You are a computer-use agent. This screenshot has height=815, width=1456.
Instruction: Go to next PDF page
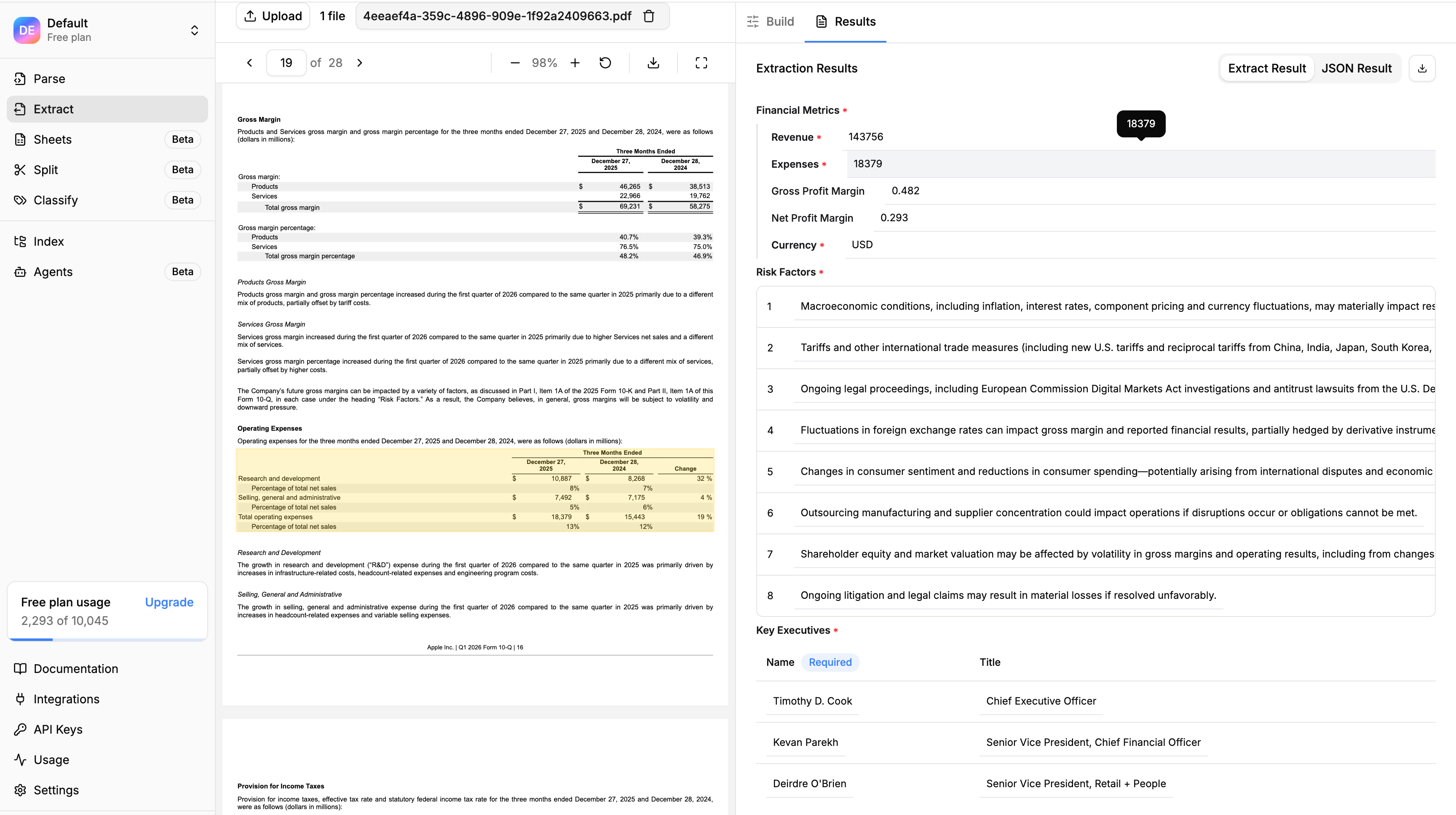359,63
